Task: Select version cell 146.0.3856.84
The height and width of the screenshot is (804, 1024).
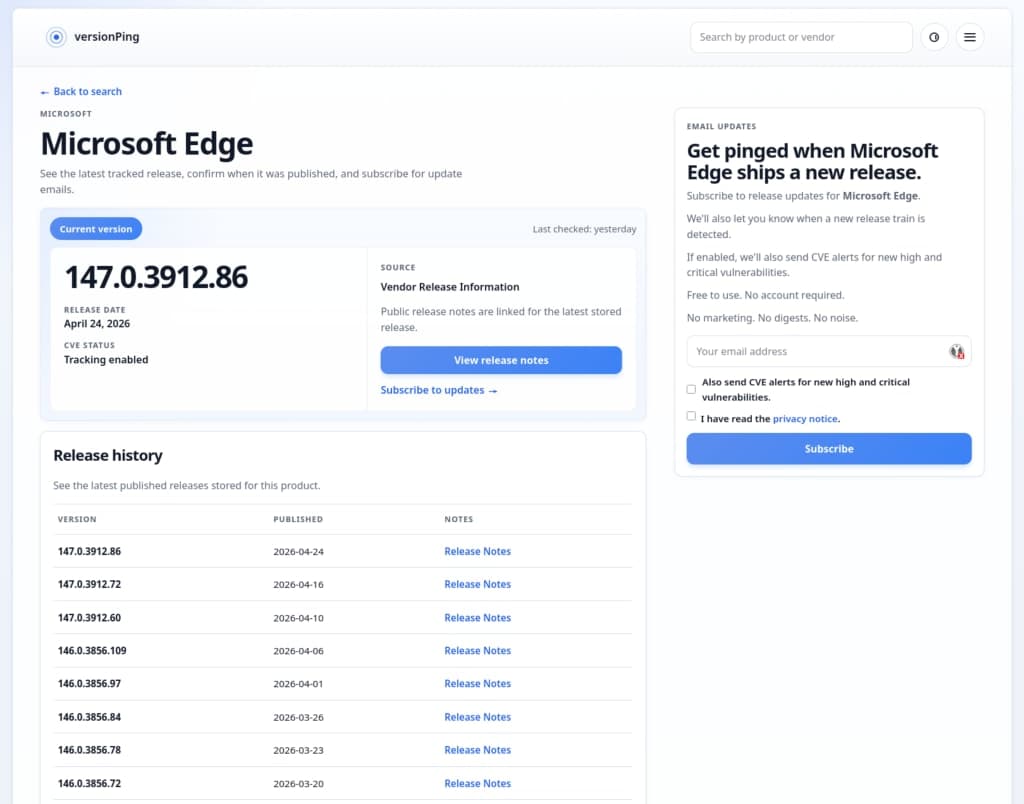Action: point(89,716)
